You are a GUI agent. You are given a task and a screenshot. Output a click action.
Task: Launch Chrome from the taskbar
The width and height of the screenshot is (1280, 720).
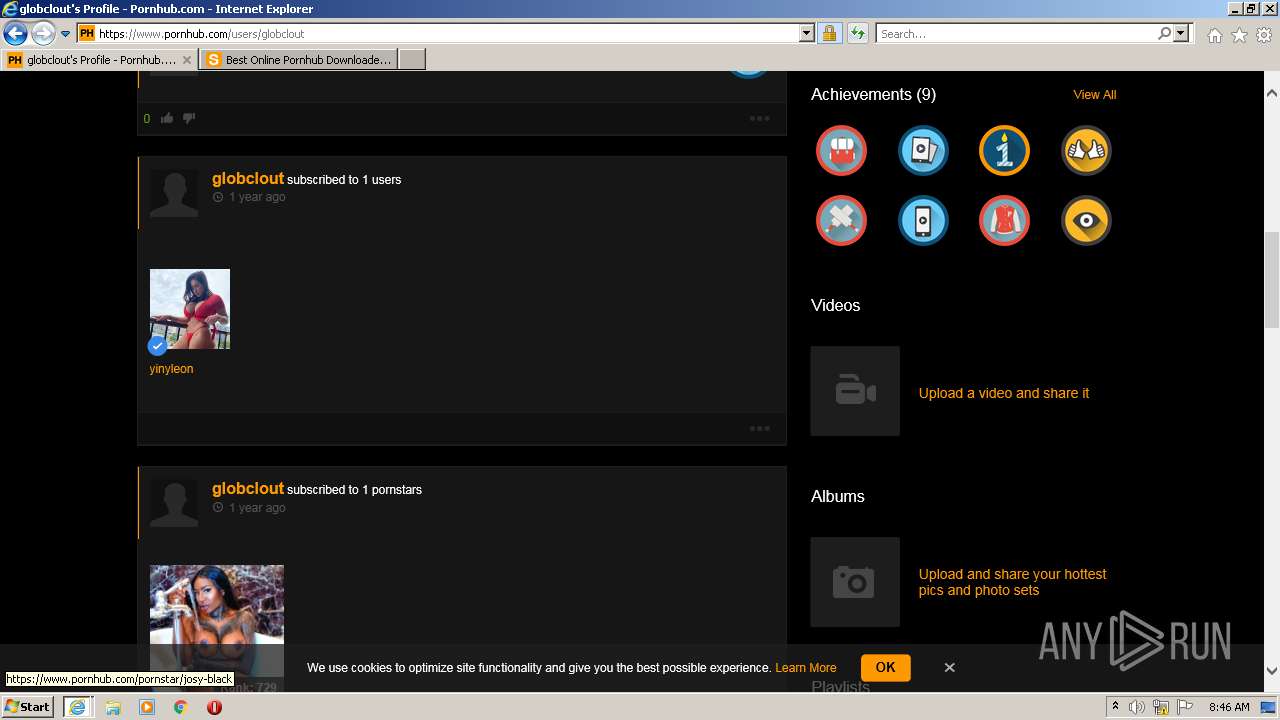(x=181, y=707)
